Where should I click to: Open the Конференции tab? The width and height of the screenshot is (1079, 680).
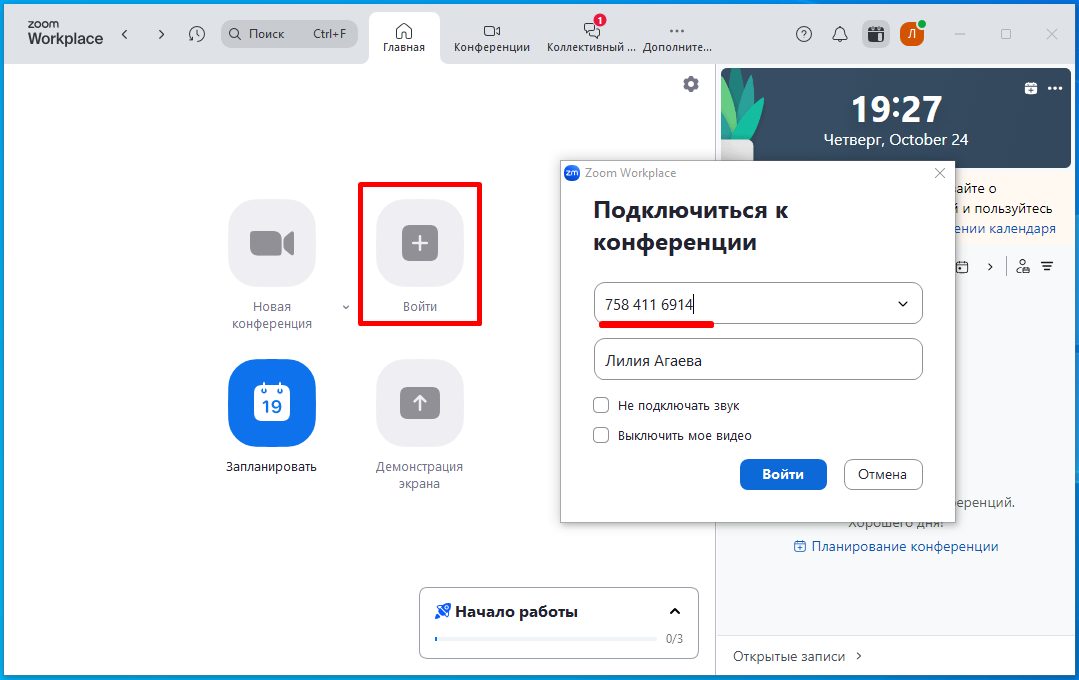pos(492,38)
